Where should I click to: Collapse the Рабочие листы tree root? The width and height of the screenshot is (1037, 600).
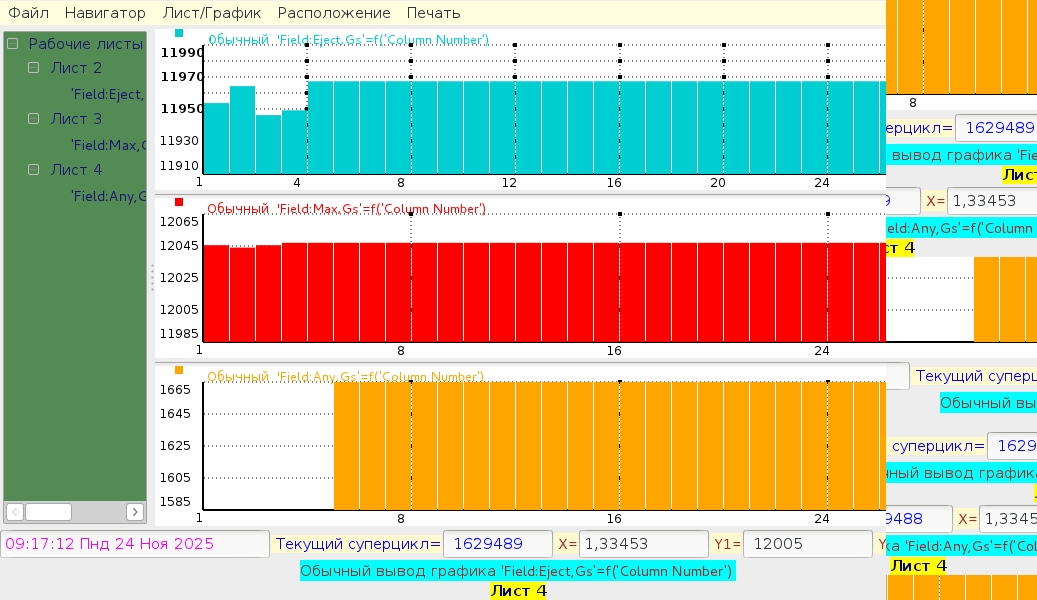13,44
